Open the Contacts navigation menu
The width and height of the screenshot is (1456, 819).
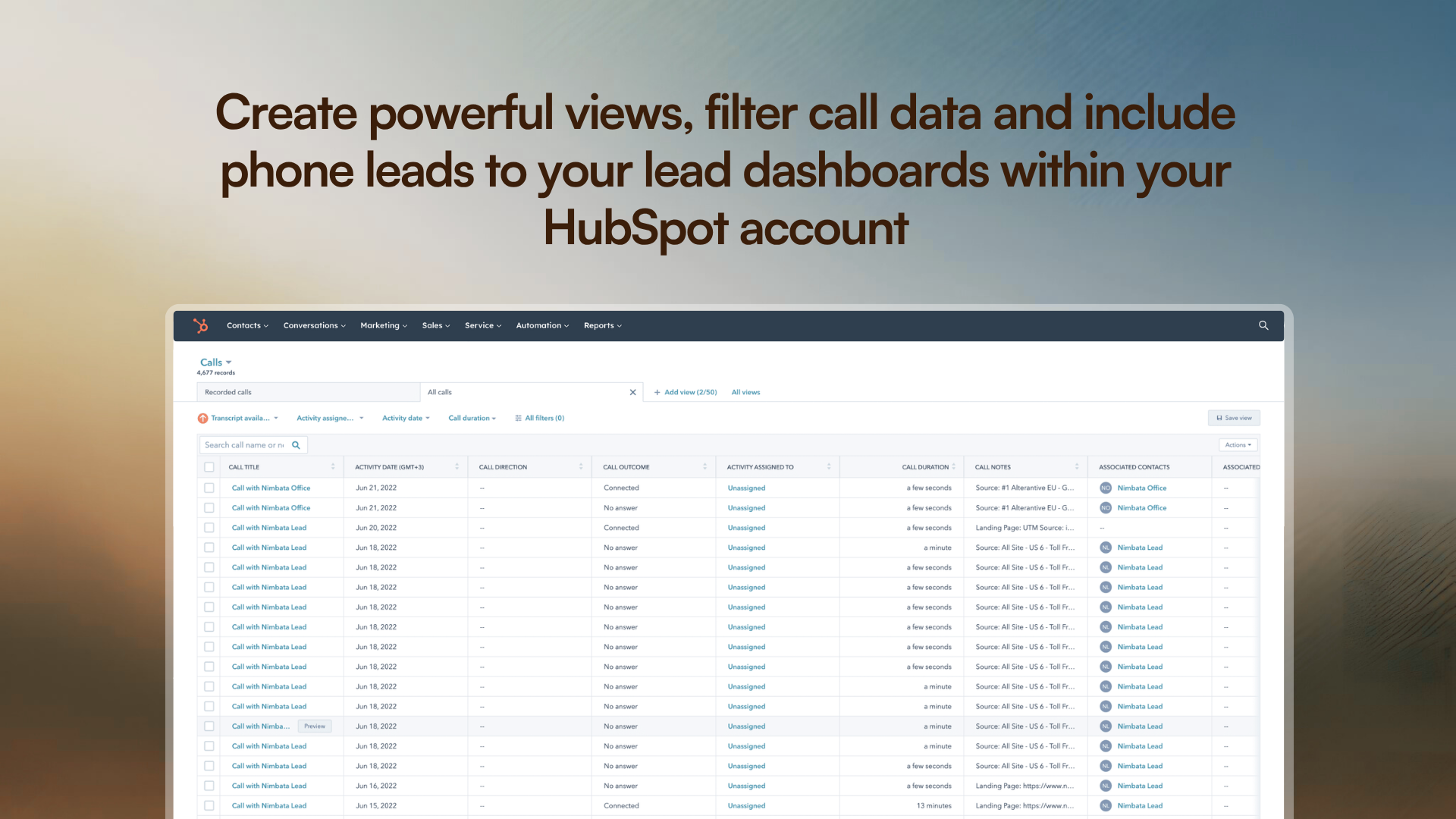(x=247, y=325)
